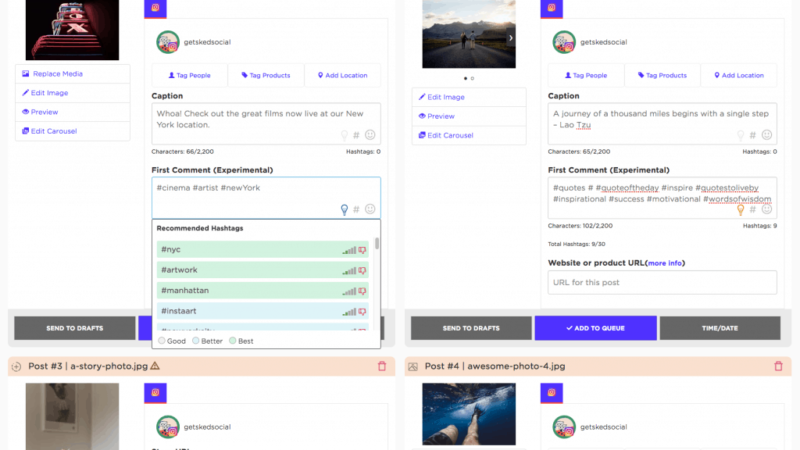Click thumbs-down icon for #nyc hashtag
Viewport: 800px width, 450px height.
(362, 250)
